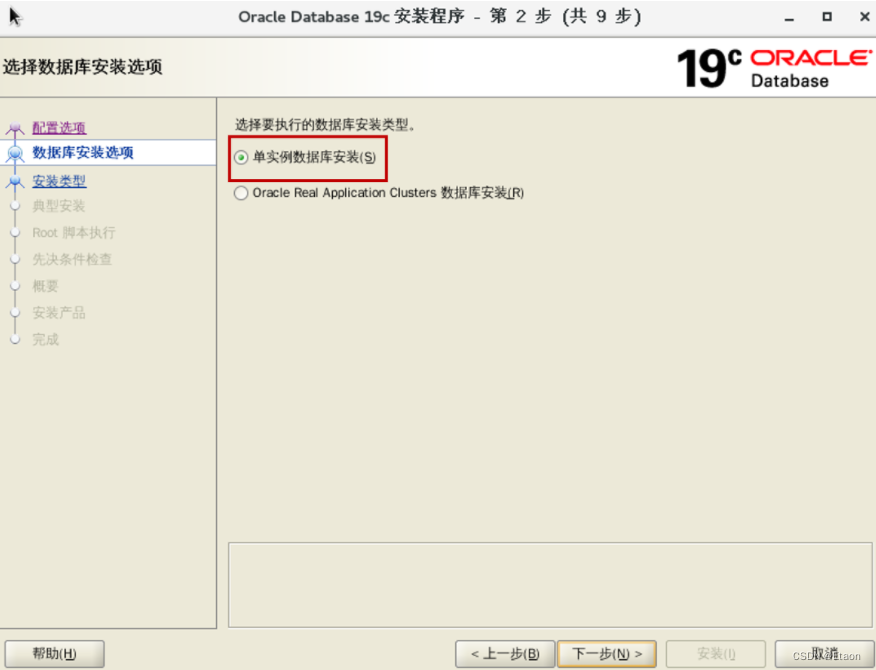Click the 安装产品 step label
Viewport: 876px width, 670px height.
(58, 313)
